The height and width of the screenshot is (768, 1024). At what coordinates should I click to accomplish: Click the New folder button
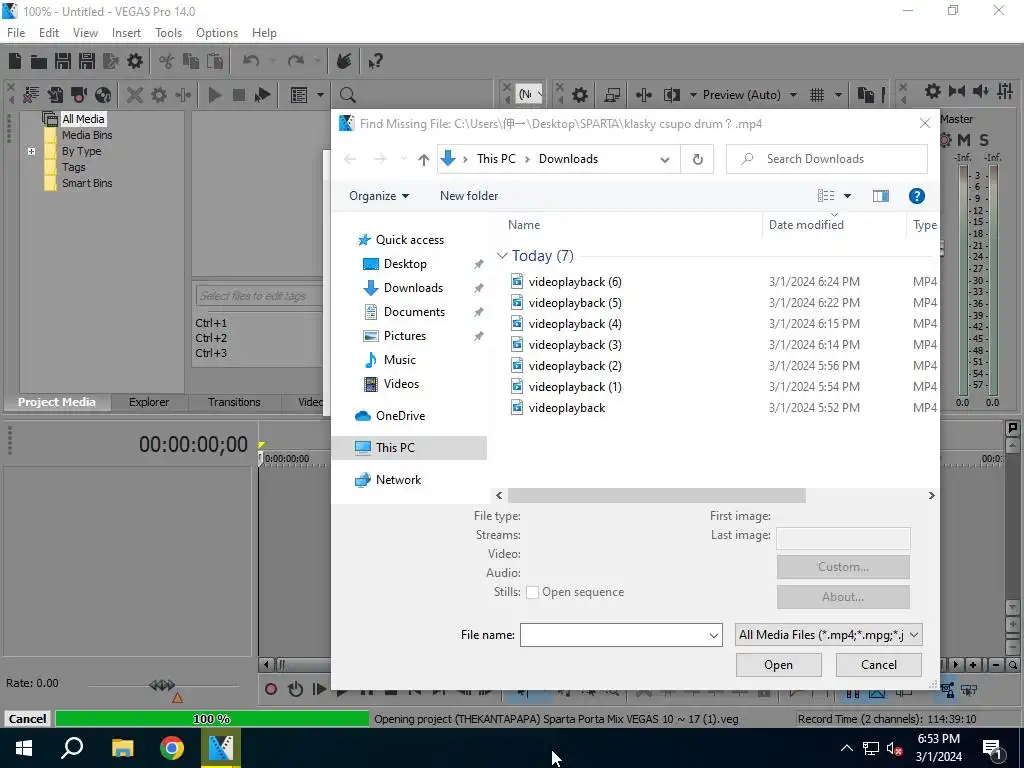(x=469, y=196)
